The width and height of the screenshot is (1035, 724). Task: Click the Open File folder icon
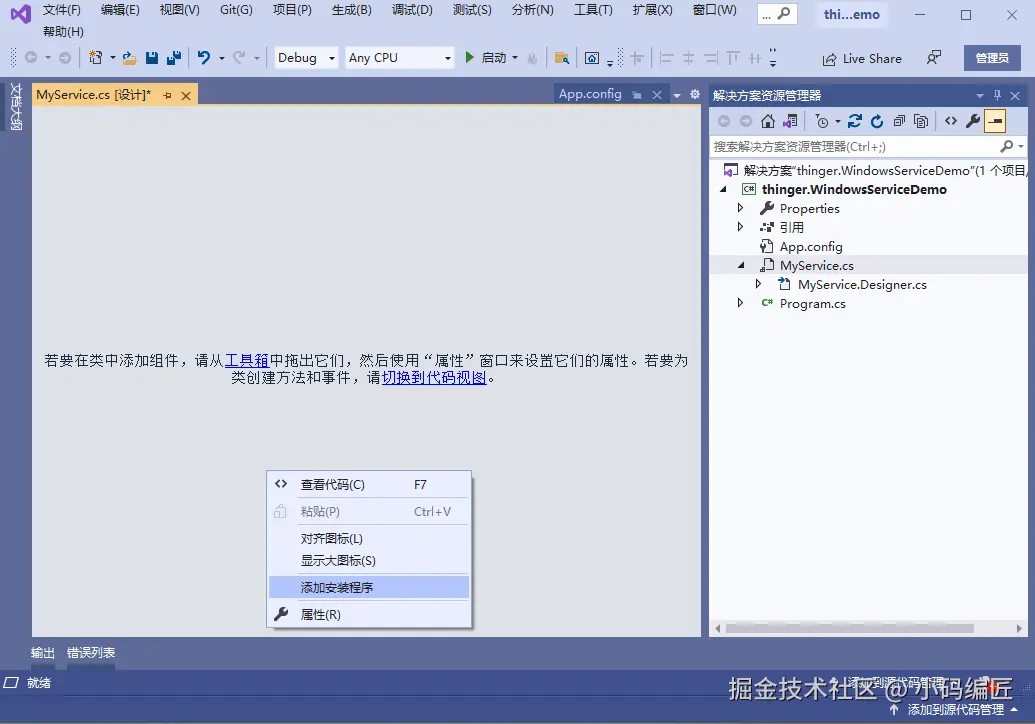[x=129, y=58]
